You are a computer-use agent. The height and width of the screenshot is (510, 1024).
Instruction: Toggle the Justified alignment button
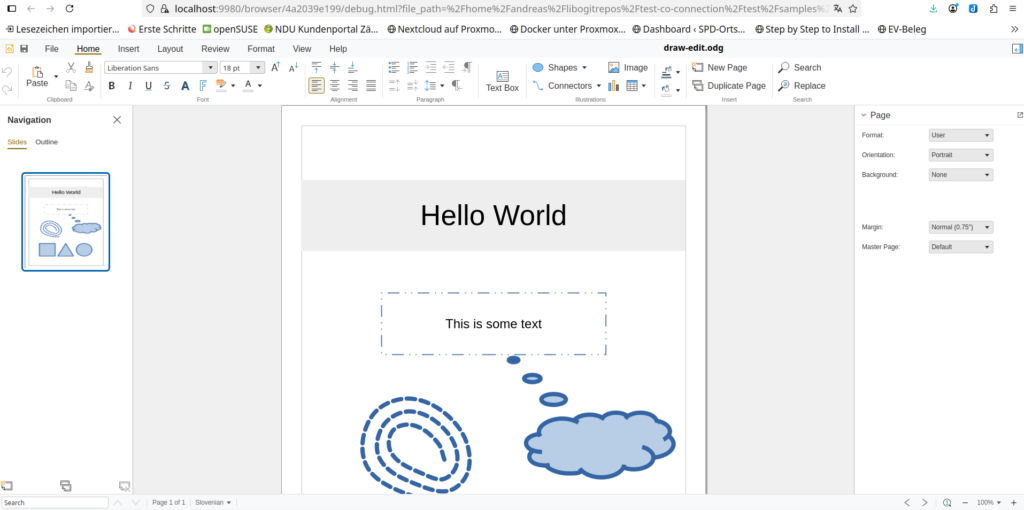pyautogui.click(x=371, y=86)
